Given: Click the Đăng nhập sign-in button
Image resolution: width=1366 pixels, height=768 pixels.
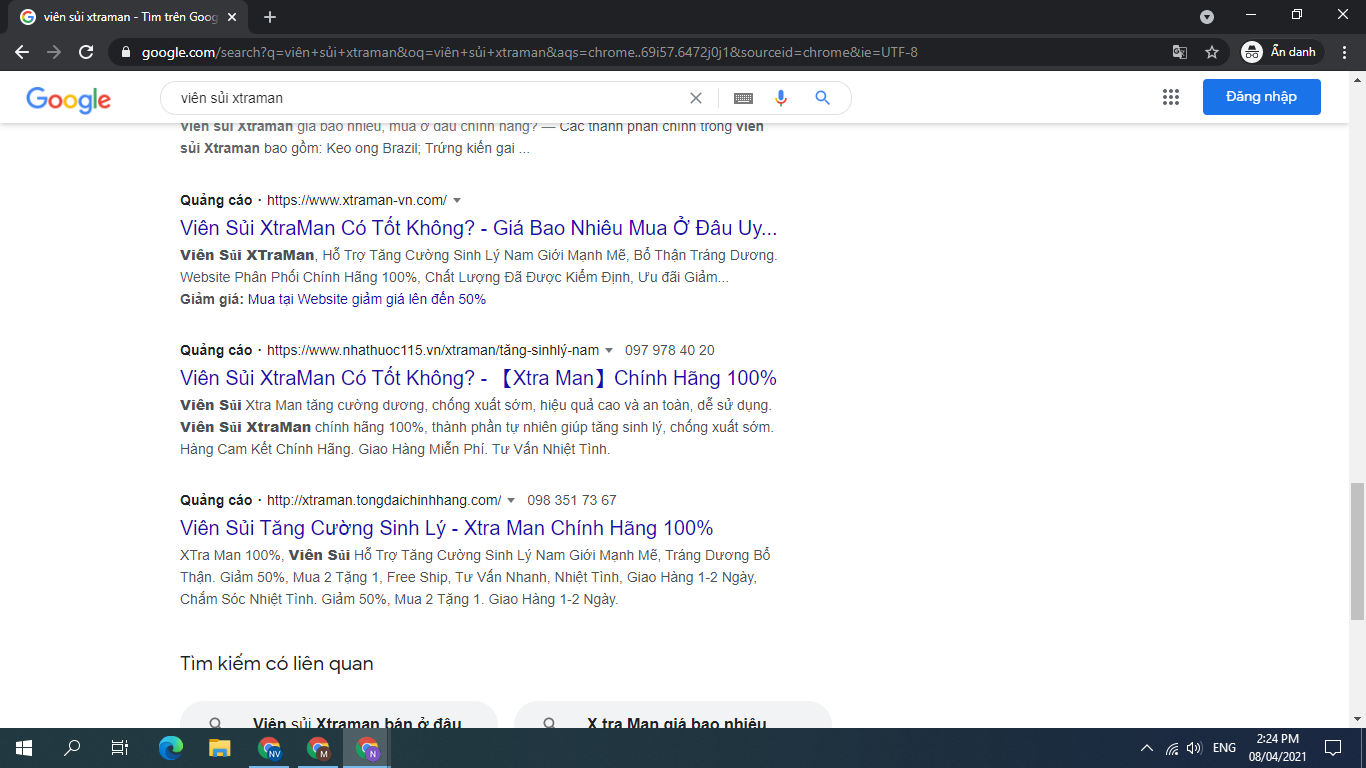Looking at the screenshot, I should 1261,97.
